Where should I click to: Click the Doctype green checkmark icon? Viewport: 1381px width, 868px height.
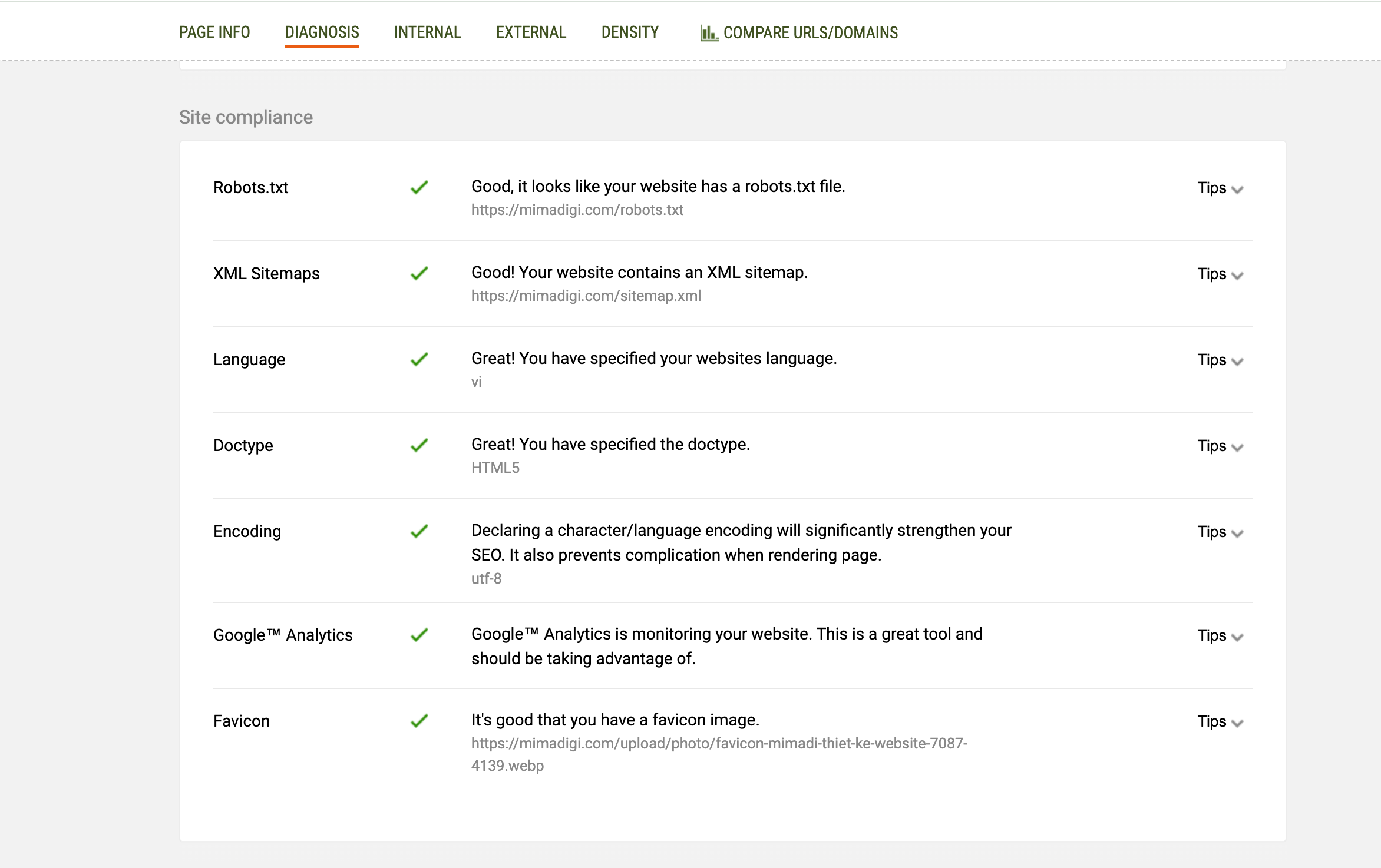click(419, 445)
